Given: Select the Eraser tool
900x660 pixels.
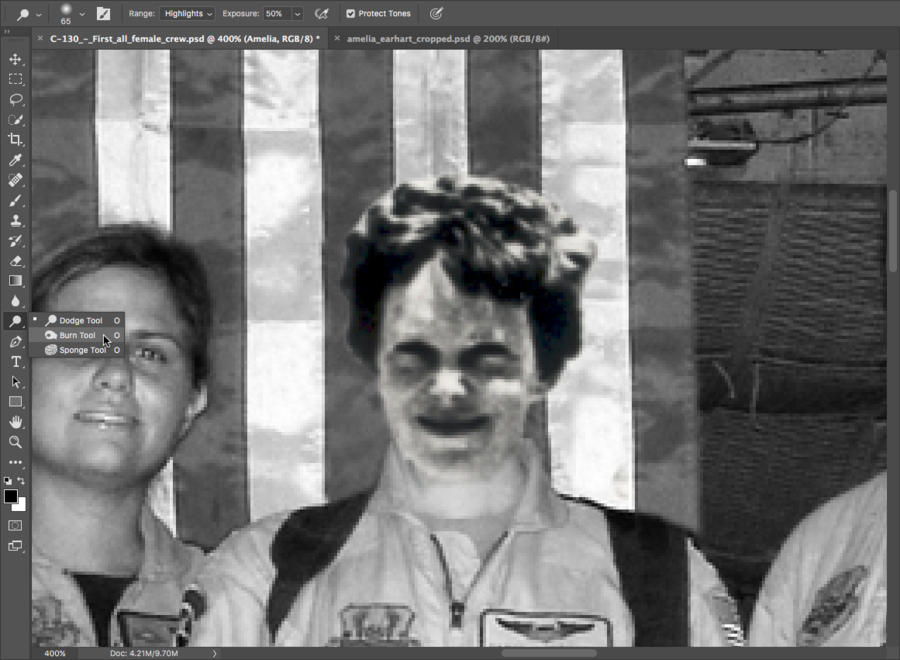Looking at the screenshot, I should (x=15, y=260).
